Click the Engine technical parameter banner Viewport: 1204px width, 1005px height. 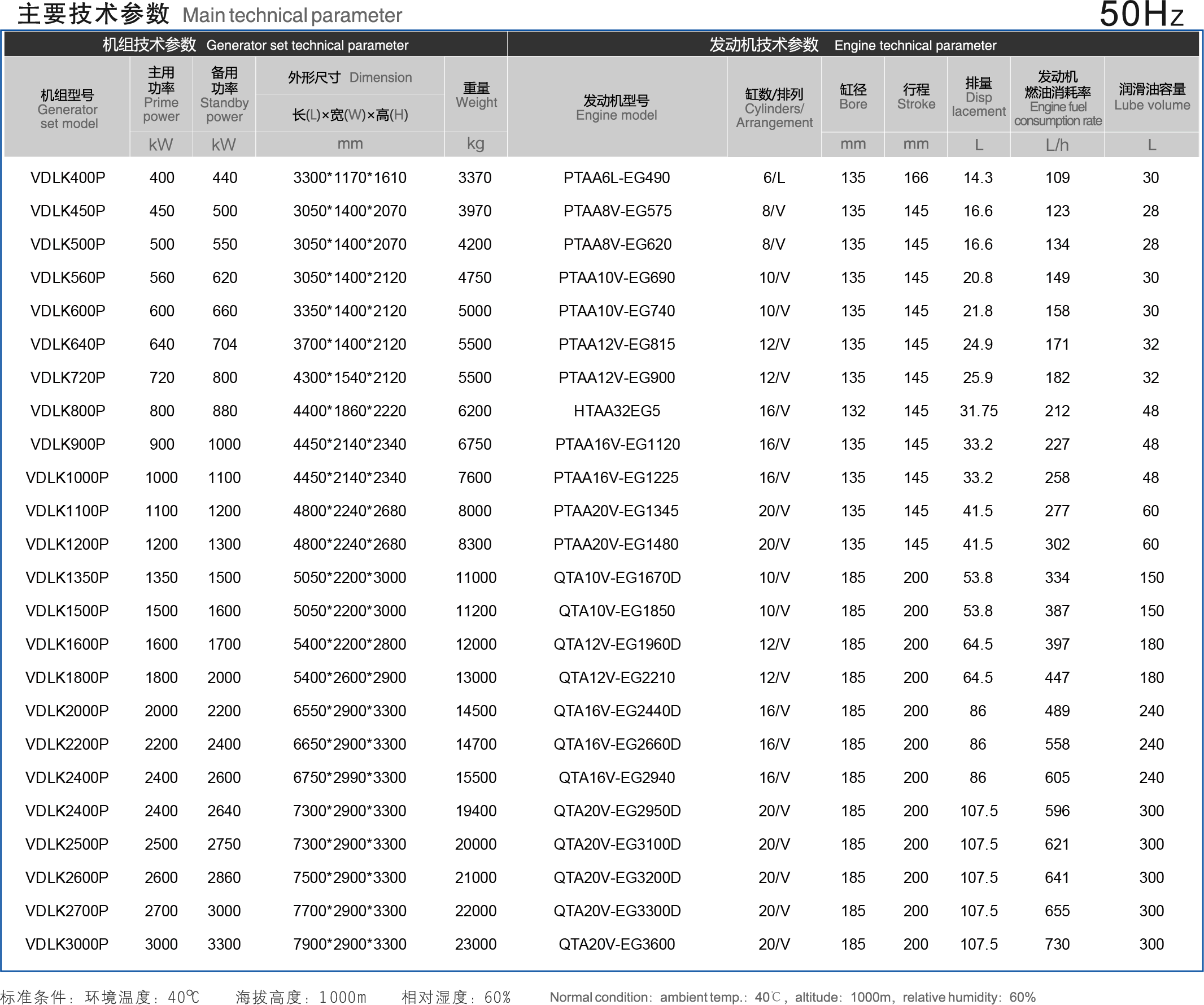coord(853,45)
